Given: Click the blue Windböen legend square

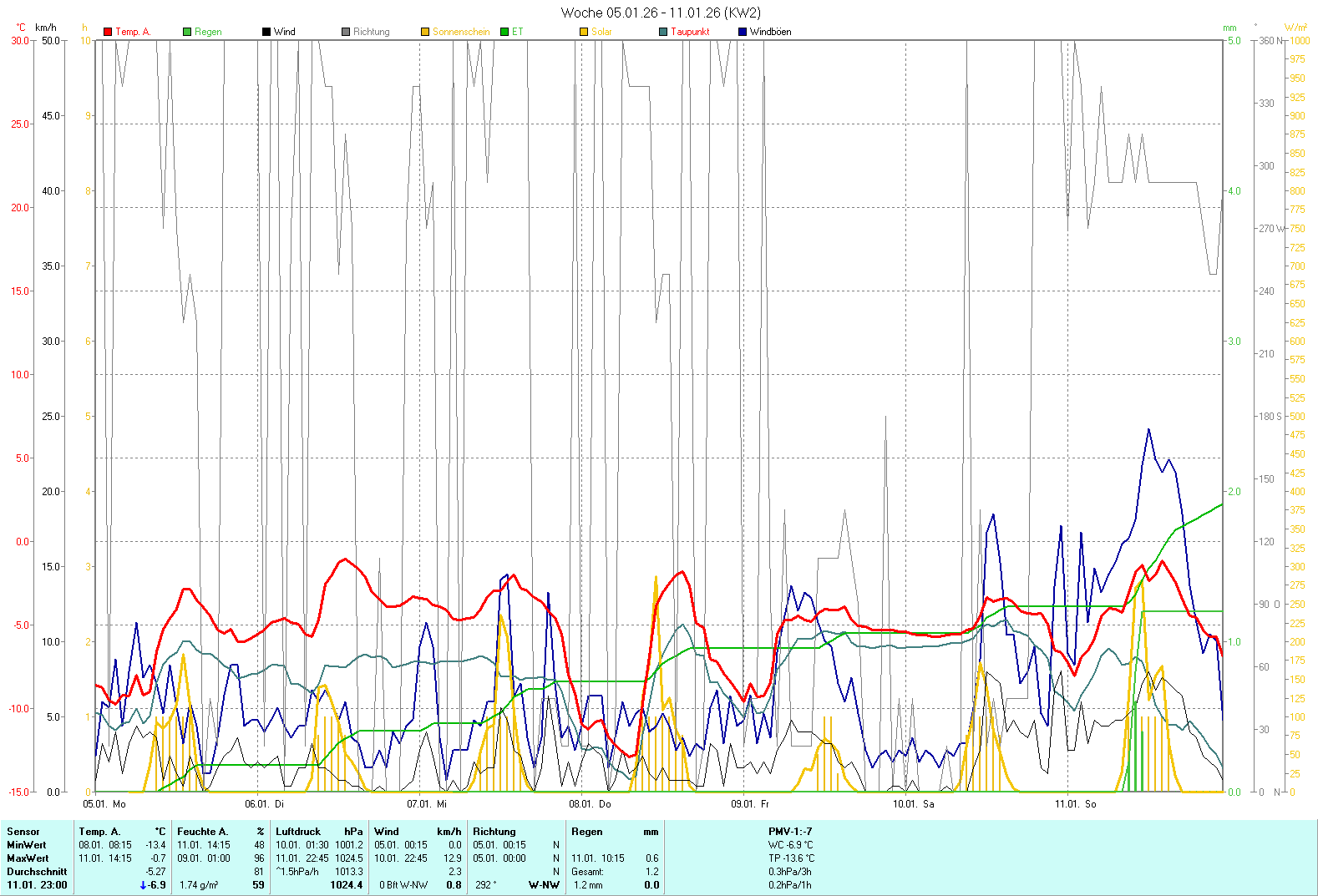Looking at the screenshot, I should tap(743, 32).
